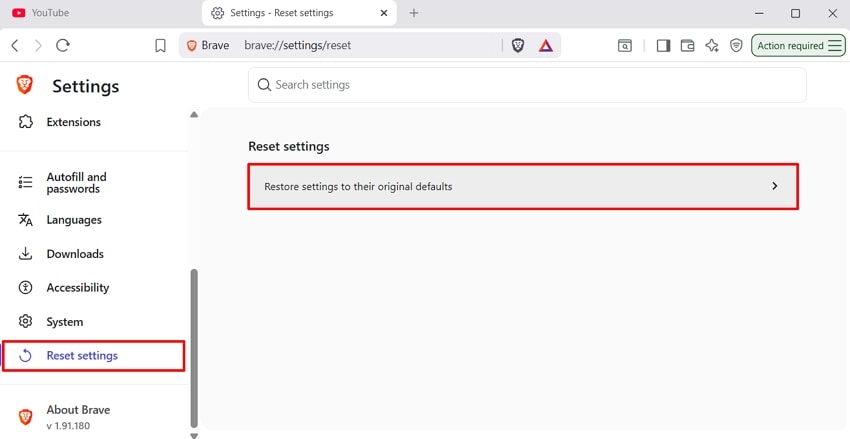Open Downloads settings section
The height and width of the screenshot is (439, 850).
tap(75, 254)
